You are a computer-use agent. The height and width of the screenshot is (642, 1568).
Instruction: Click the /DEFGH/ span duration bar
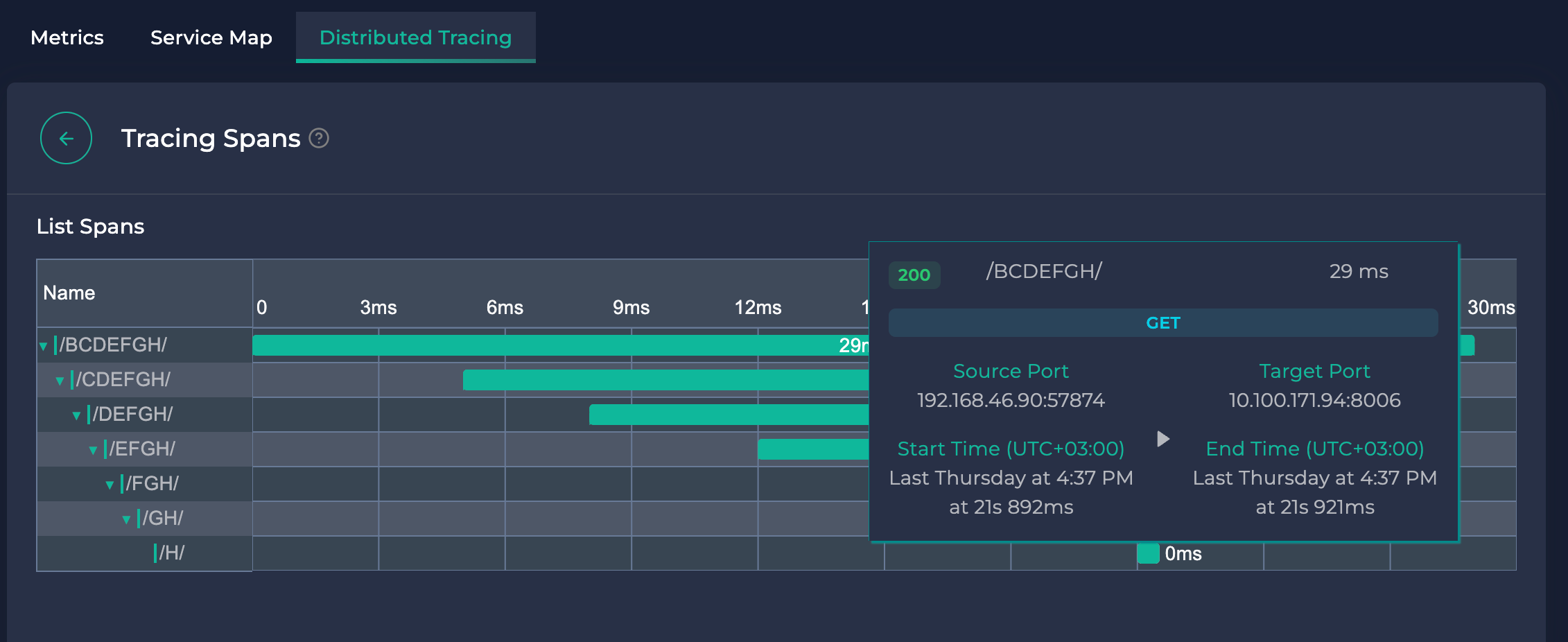click(728, 415)
